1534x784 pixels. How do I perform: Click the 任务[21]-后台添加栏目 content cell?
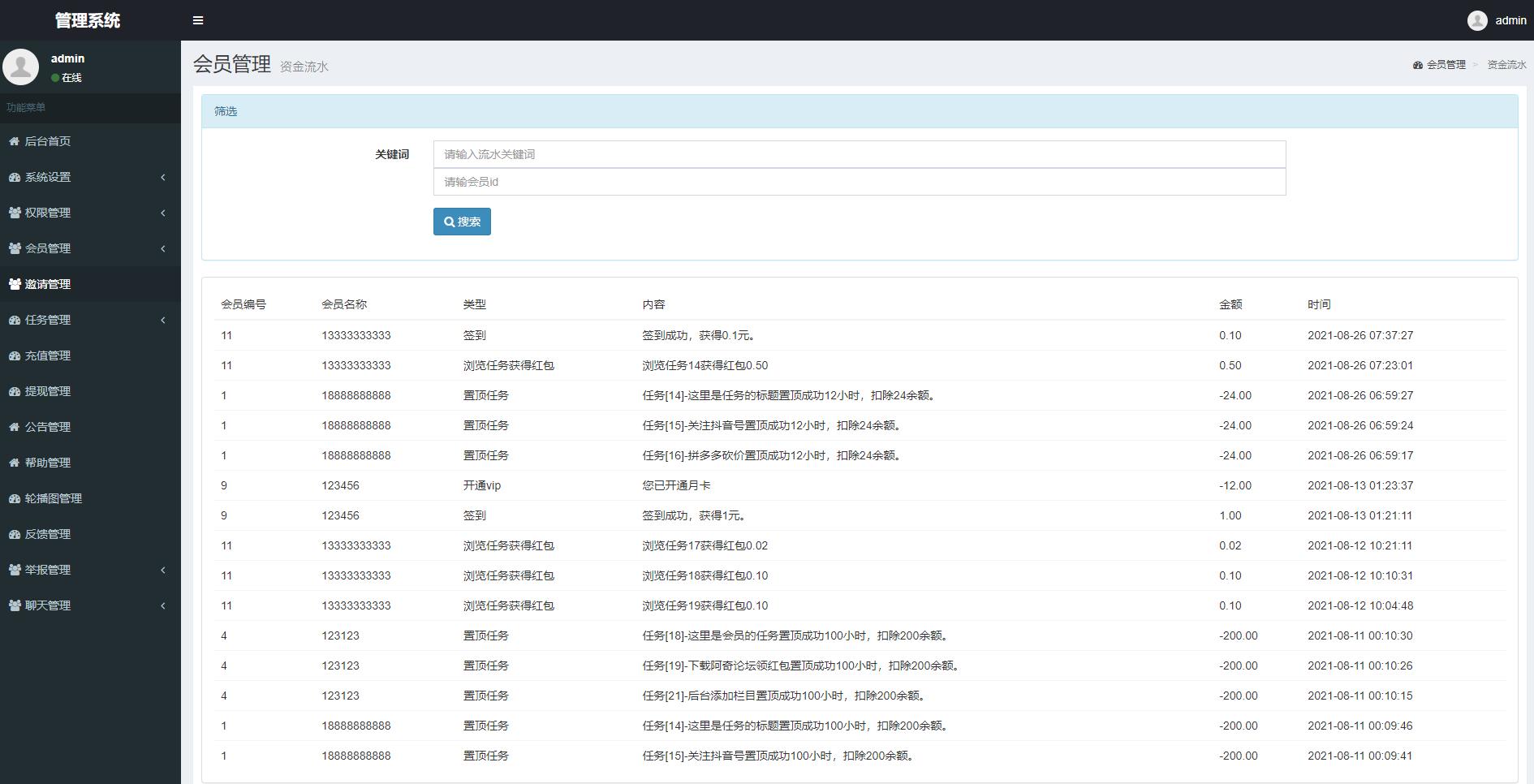786,696
